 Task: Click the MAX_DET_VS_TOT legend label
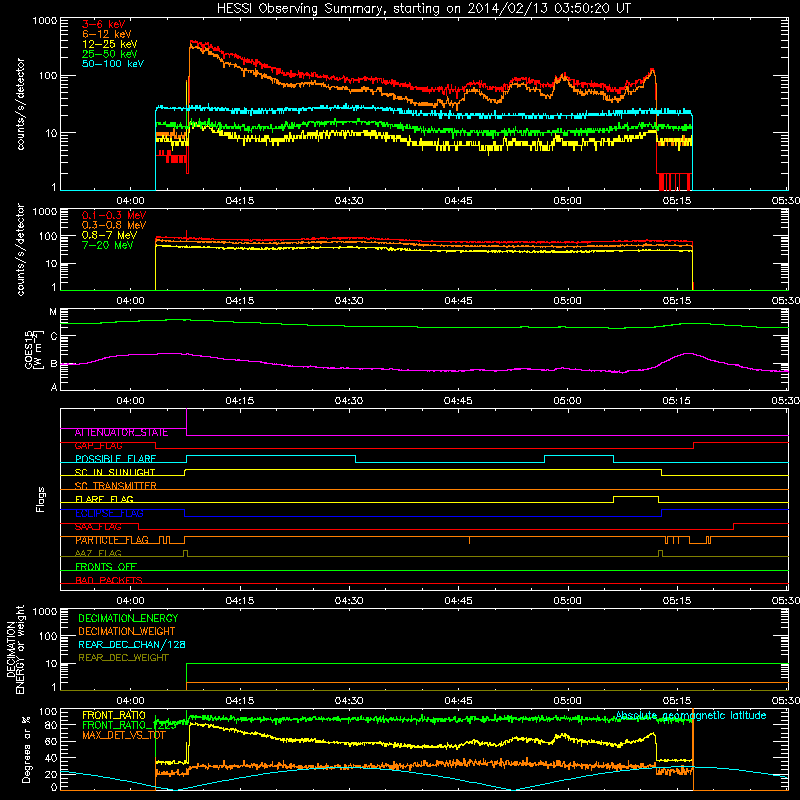coord(124,735)
